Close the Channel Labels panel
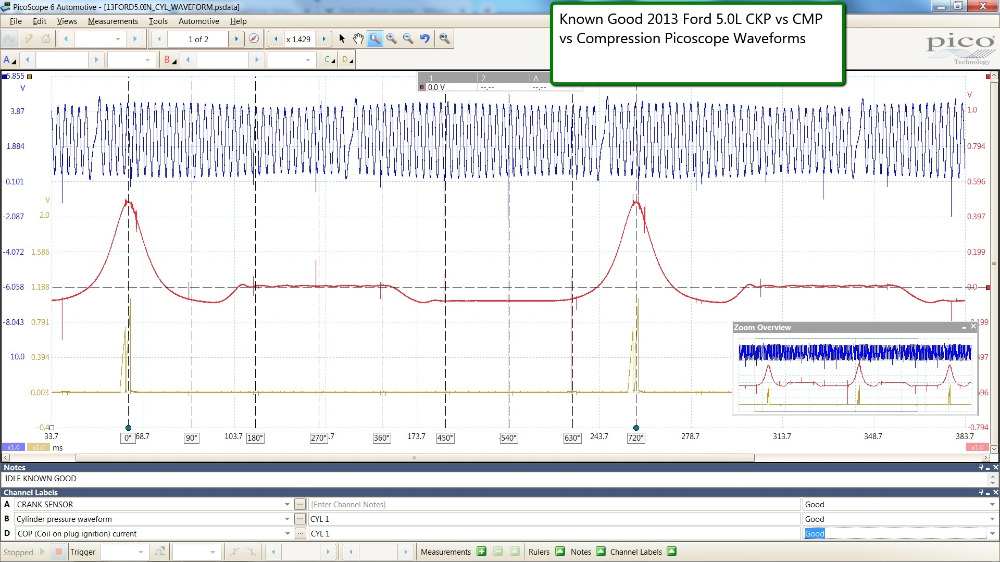This screenshot has height=562, width=1000. click(995, 492)
